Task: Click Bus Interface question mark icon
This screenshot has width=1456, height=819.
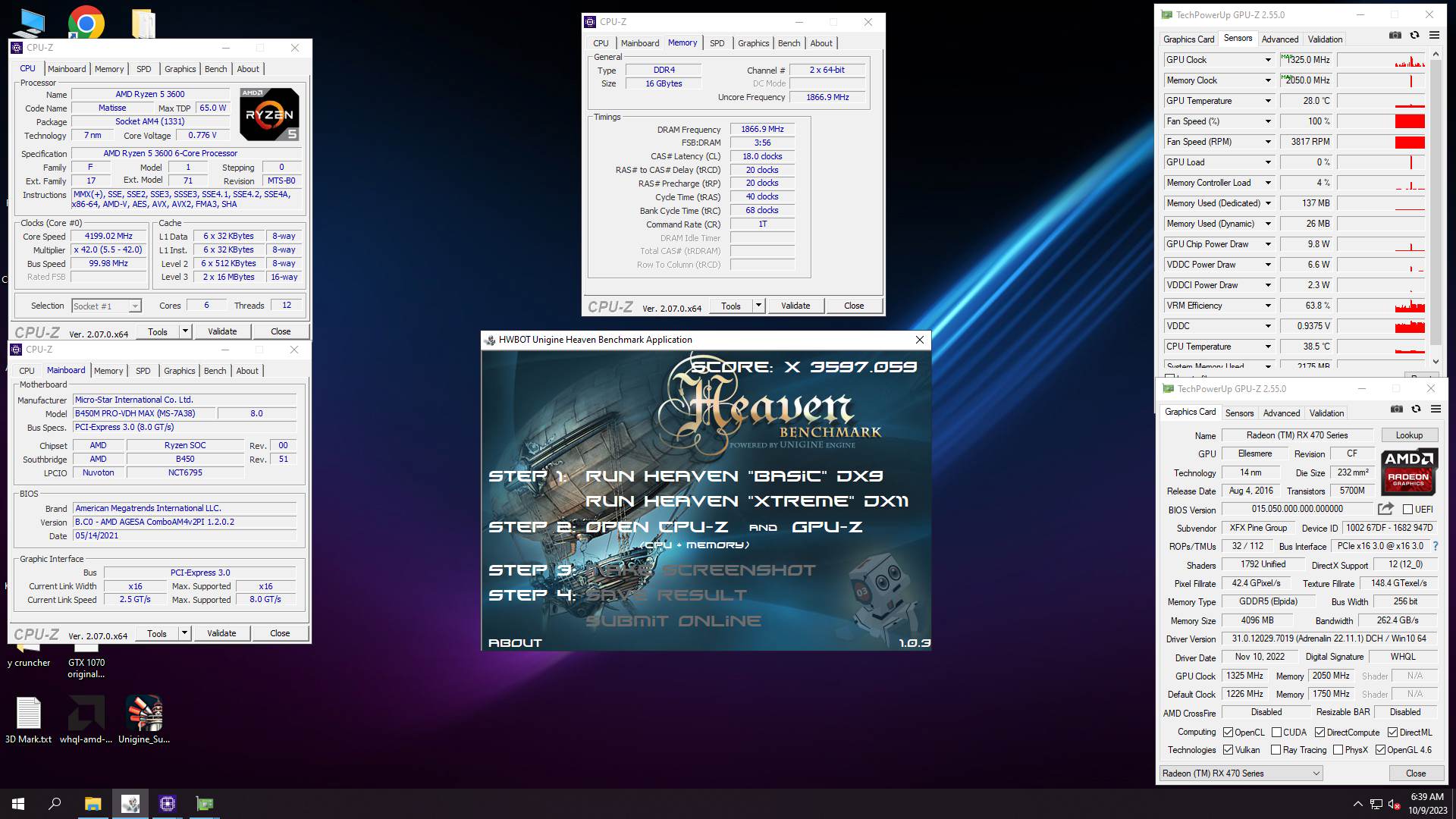Action: click(1435, 546)
